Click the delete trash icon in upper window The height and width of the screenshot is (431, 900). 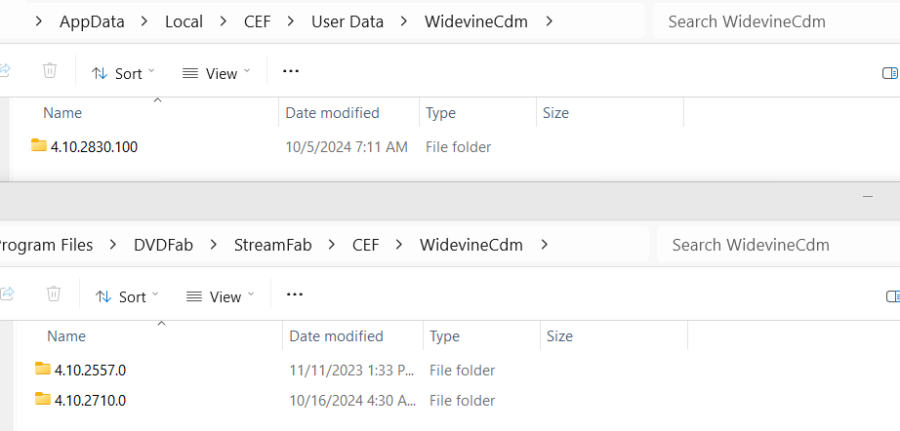[x=50, y=71]
